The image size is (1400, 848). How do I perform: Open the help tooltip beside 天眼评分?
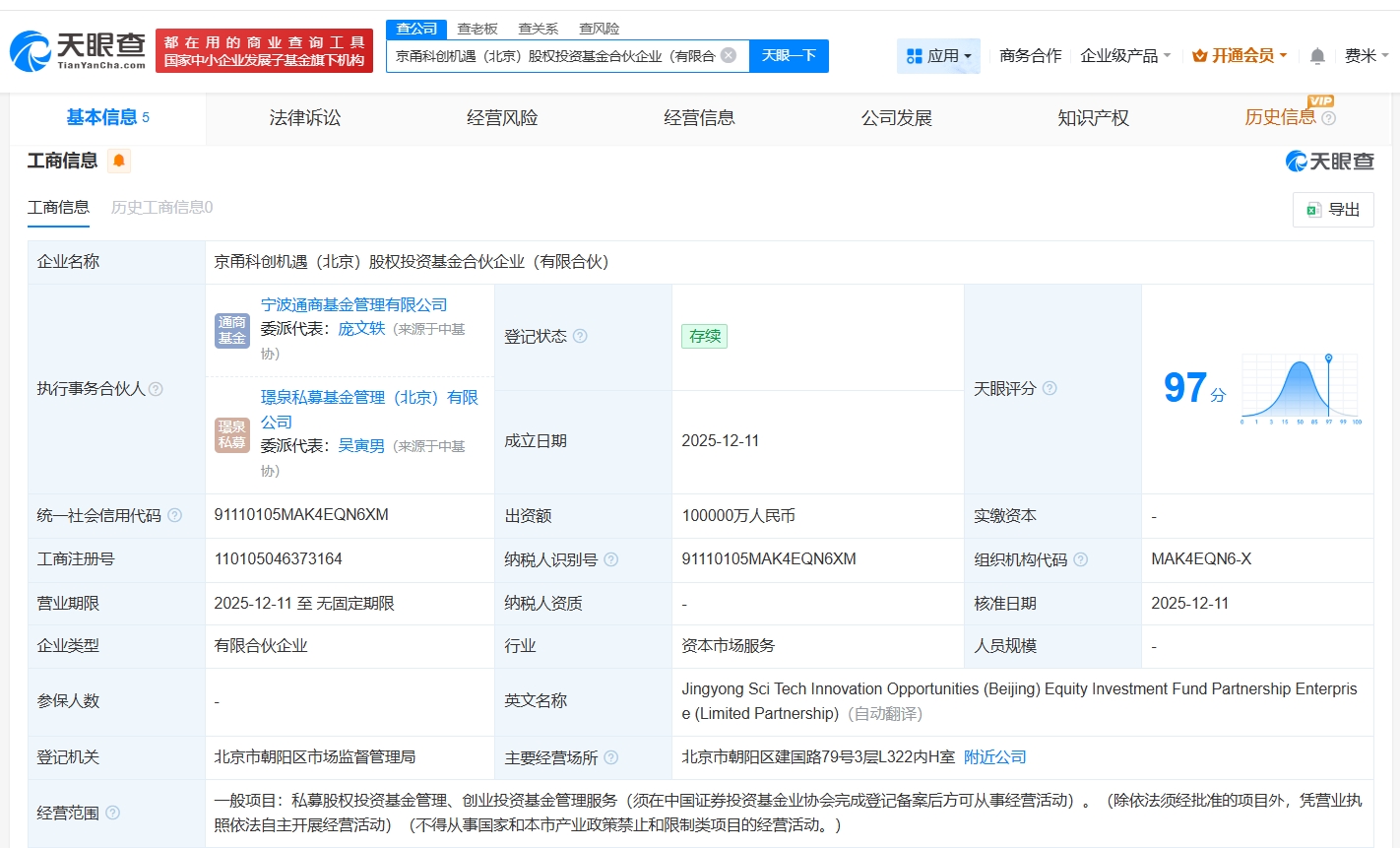click(x=1050, y=389)
